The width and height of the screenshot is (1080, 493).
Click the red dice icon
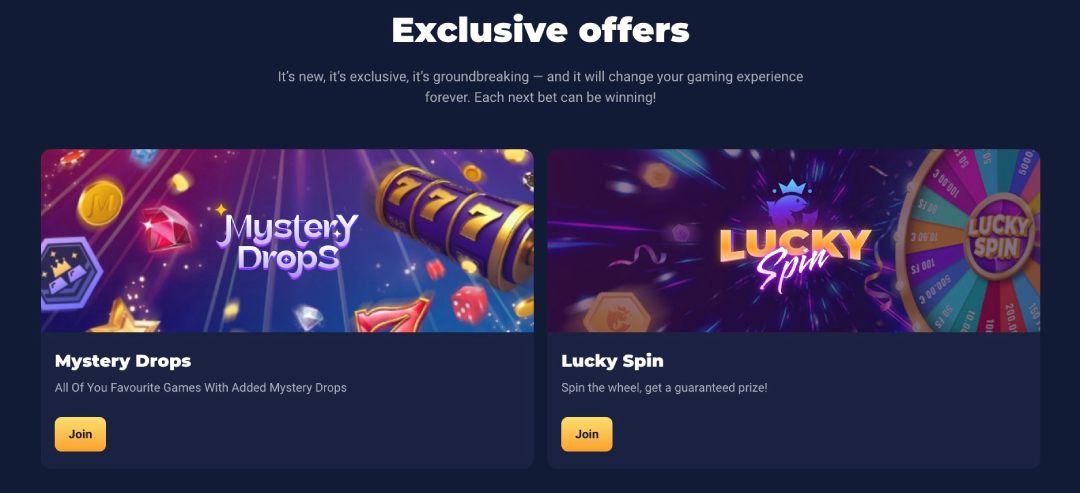(x=469, y=304)
